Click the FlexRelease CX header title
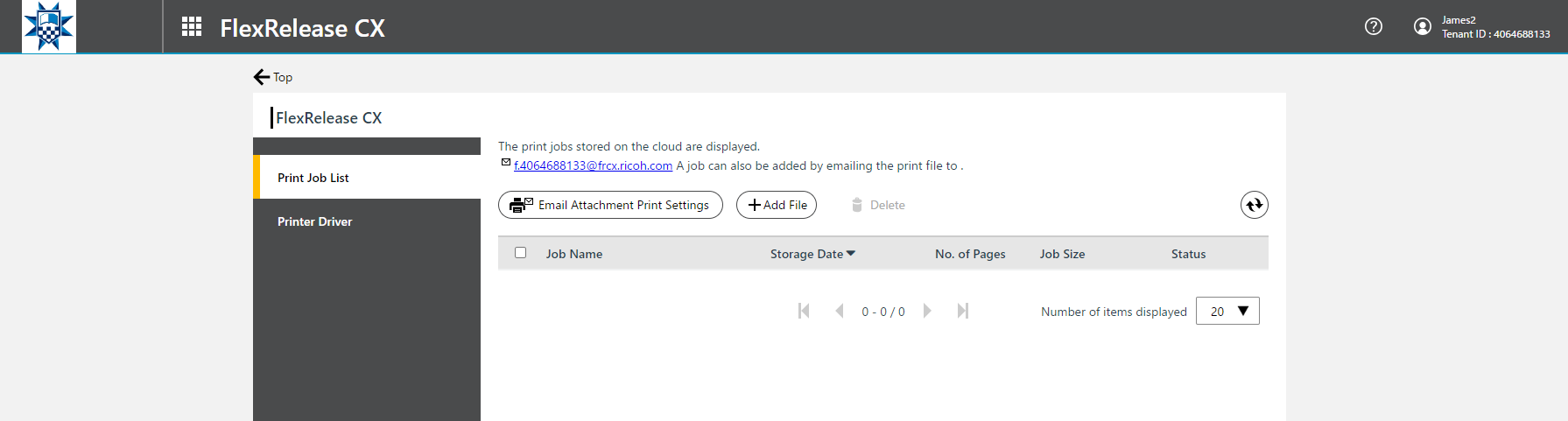 (302, 28)
